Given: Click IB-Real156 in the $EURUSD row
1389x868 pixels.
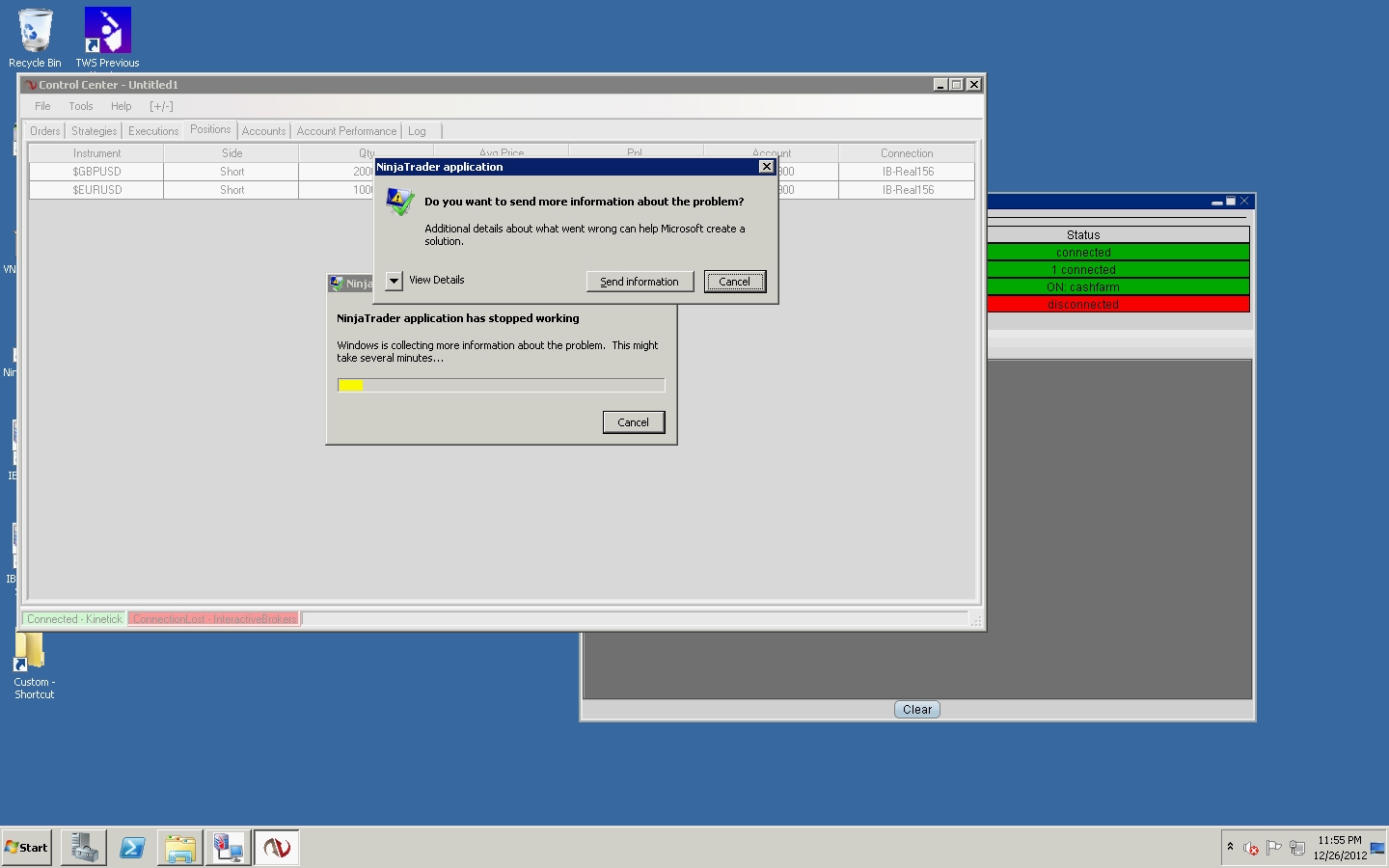Looking at the screenshot, I should pyautogui.click(x=907, y=190).
